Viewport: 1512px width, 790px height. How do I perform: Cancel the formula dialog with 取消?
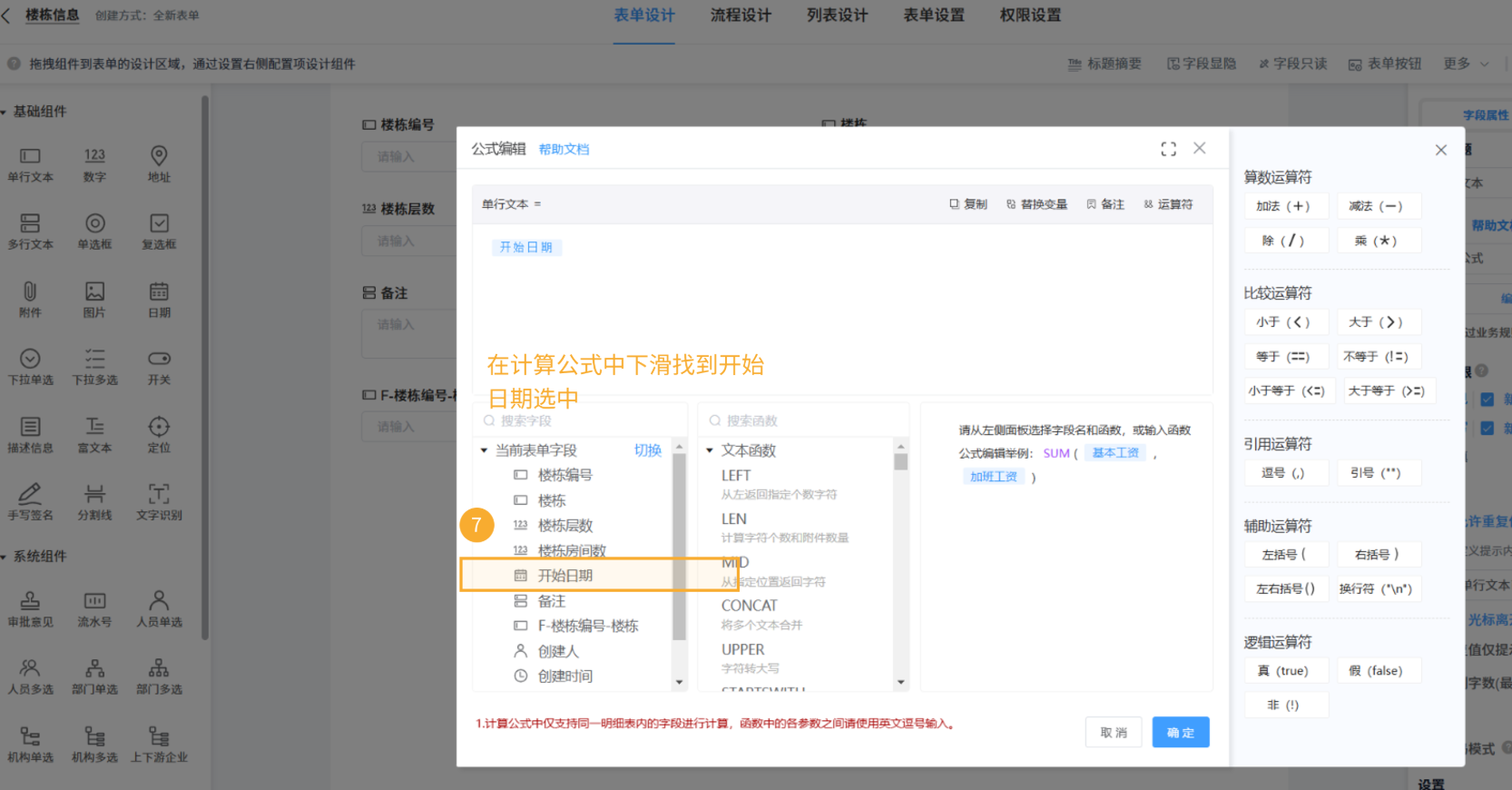pyautogui.click(x=1114, y=732)
